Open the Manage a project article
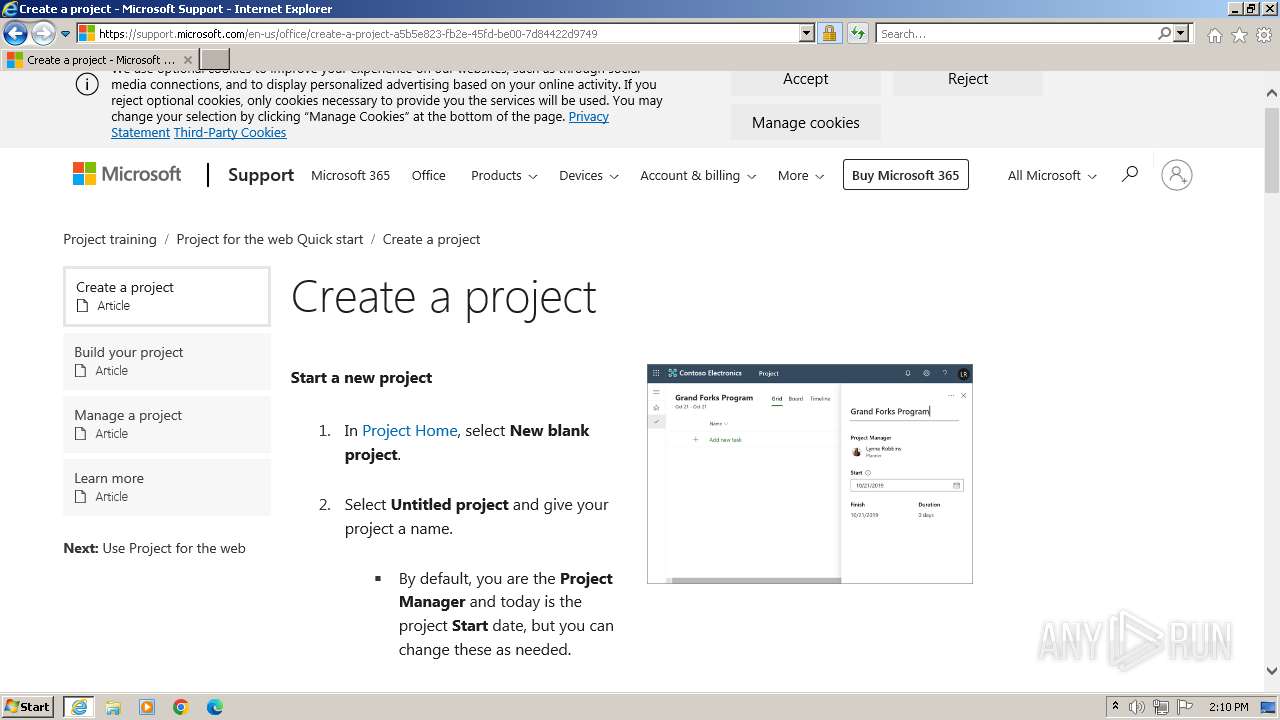Screen dimensions: 1280x720 coord(167,424)
